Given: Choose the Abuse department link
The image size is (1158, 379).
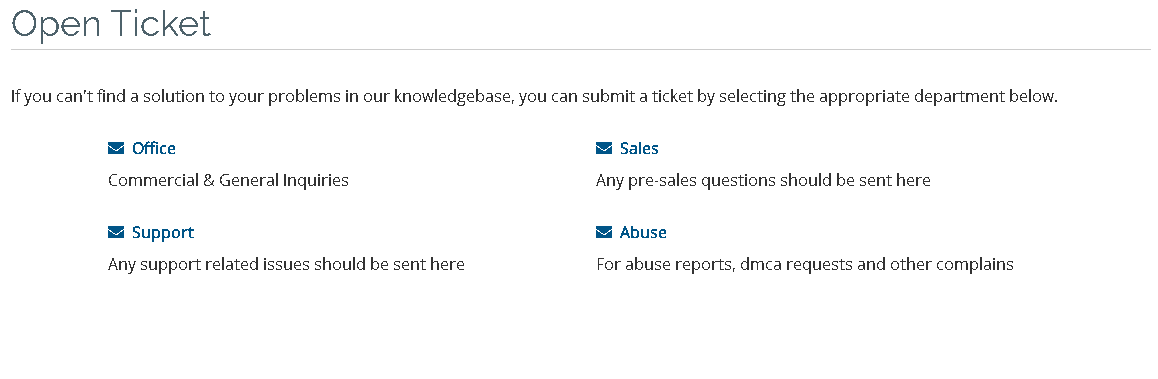Looking at the screenshot, I should pyautogui.click(x=643, y=233).
